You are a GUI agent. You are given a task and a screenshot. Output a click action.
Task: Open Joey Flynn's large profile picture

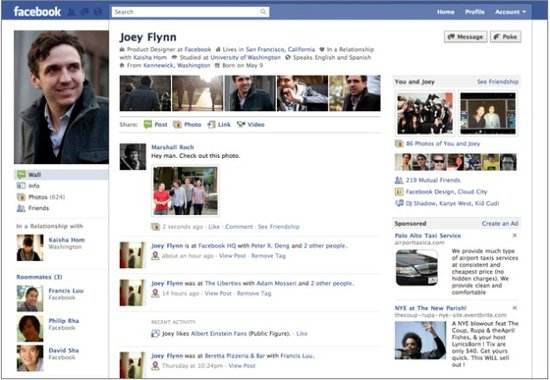[x=61, y=97]
